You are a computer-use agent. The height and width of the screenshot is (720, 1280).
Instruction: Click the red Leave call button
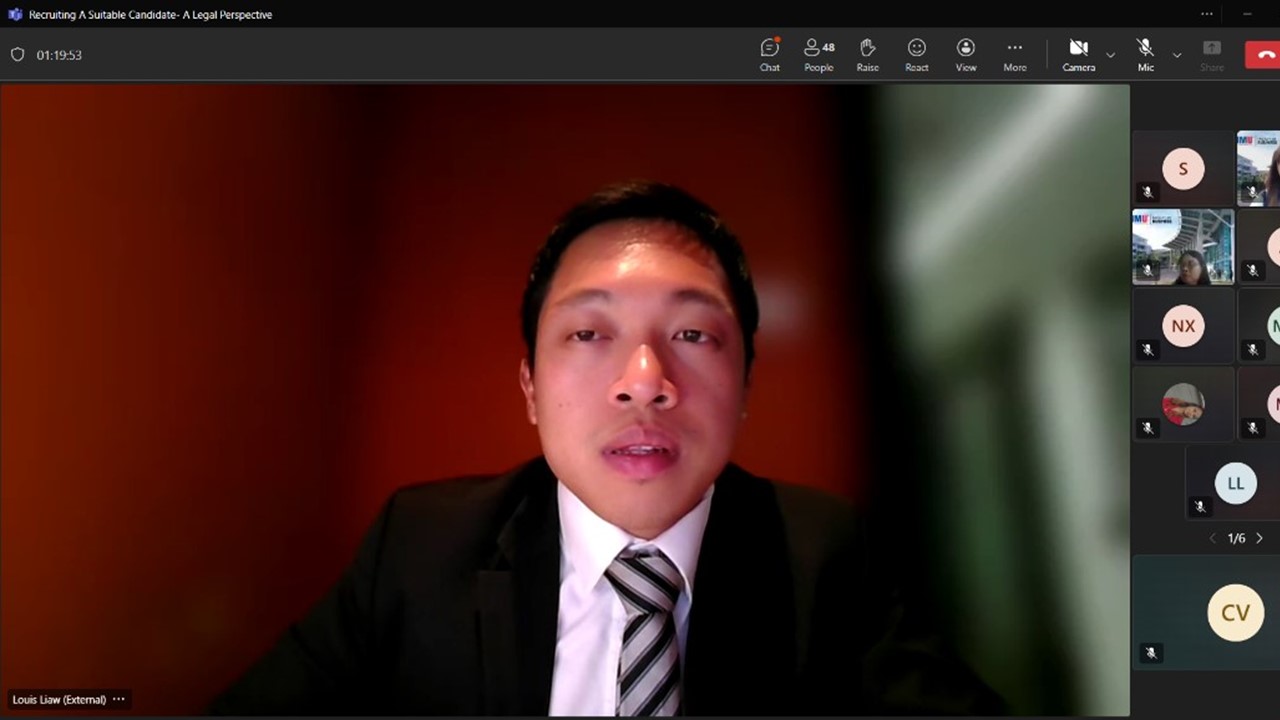coord(1264,55)
